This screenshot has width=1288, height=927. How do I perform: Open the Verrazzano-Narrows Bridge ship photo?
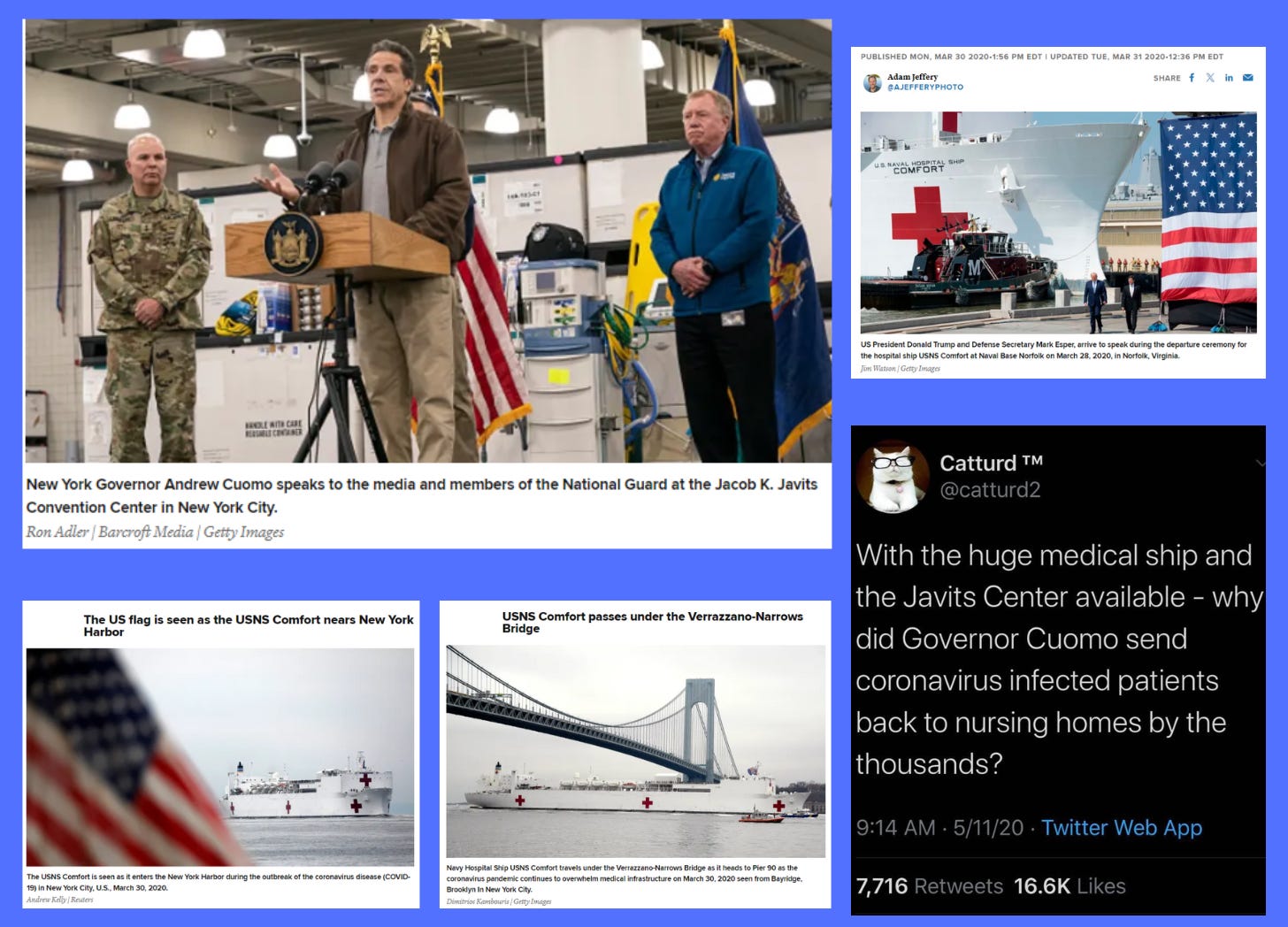(635, 751)
